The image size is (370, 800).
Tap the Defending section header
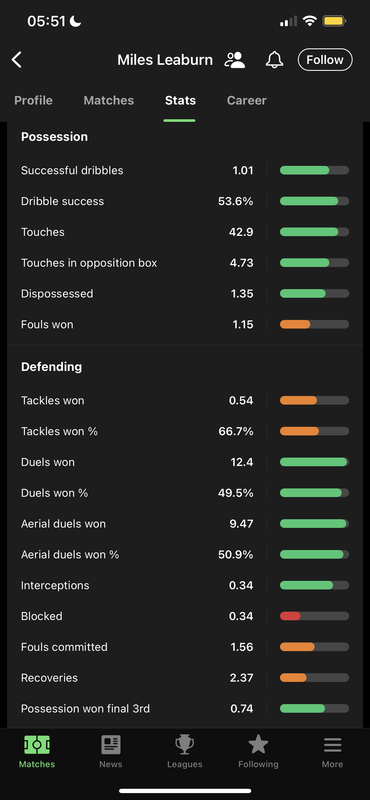click(51, 367)
